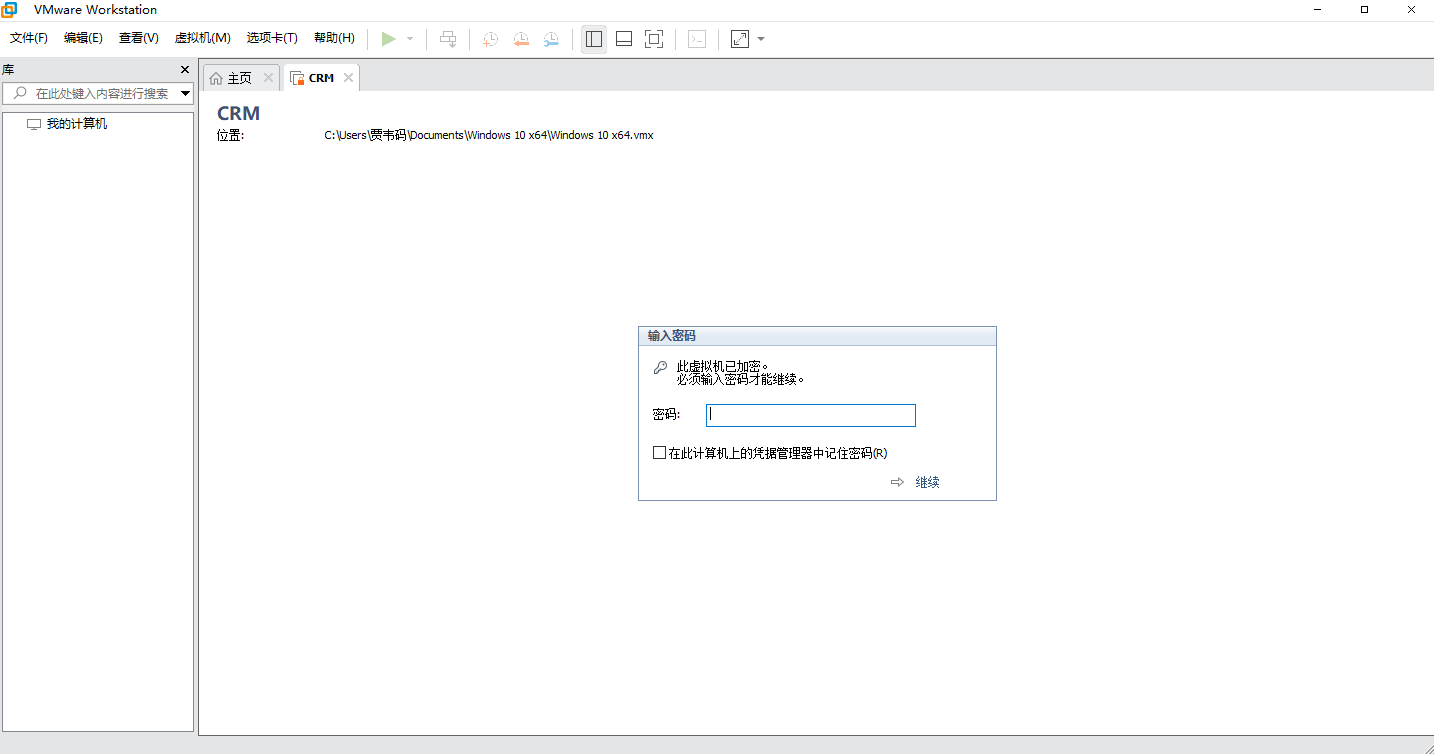Image resolution: width=1434 pixels, height=754 pixels.
Task: Click the revert to snapshot icon
Action: [521, 39]
